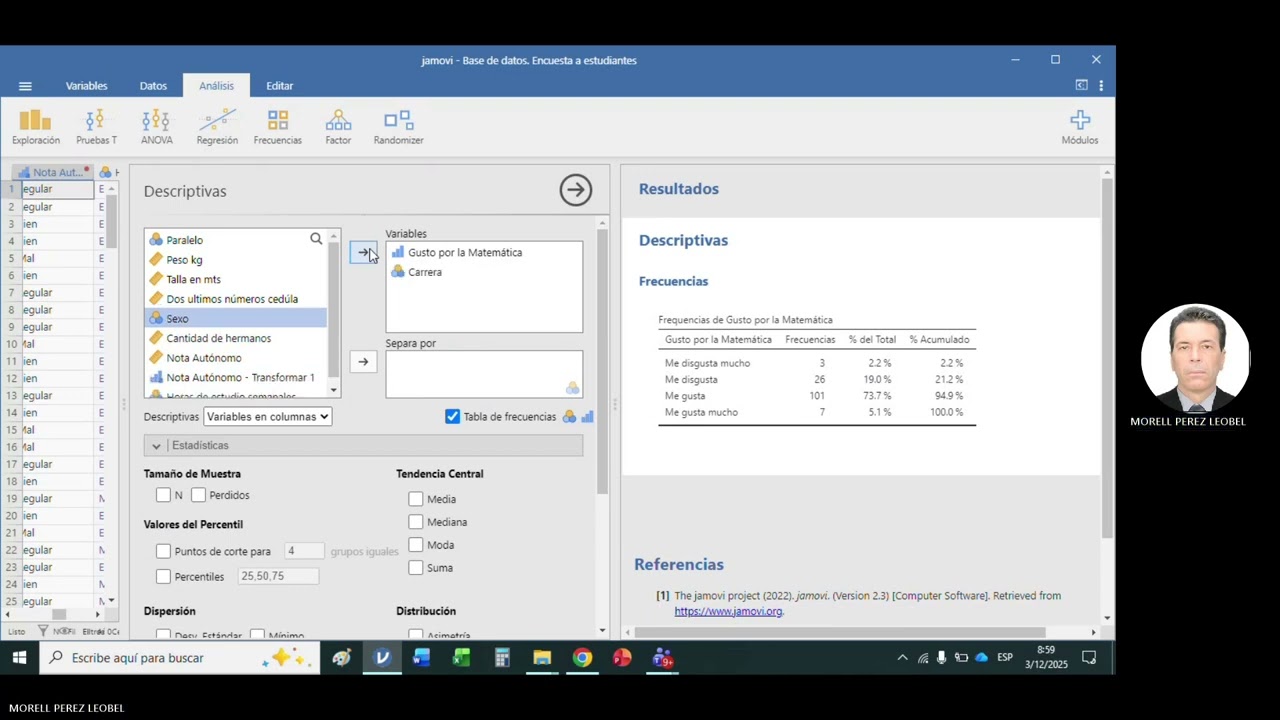Viewport: 1280px width, 720px height.
Task: Switch to the Editar tab
Action: (280, 86)
